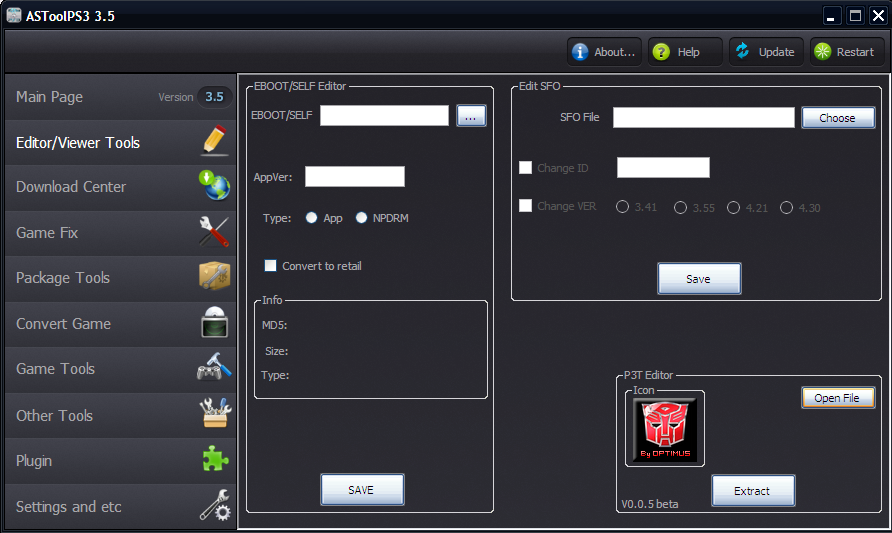Image resolution: width=892 pixels, height=533 pixels.
Task: Enable the Convert to retail checkbox
Action: click(x=271, y=266)
